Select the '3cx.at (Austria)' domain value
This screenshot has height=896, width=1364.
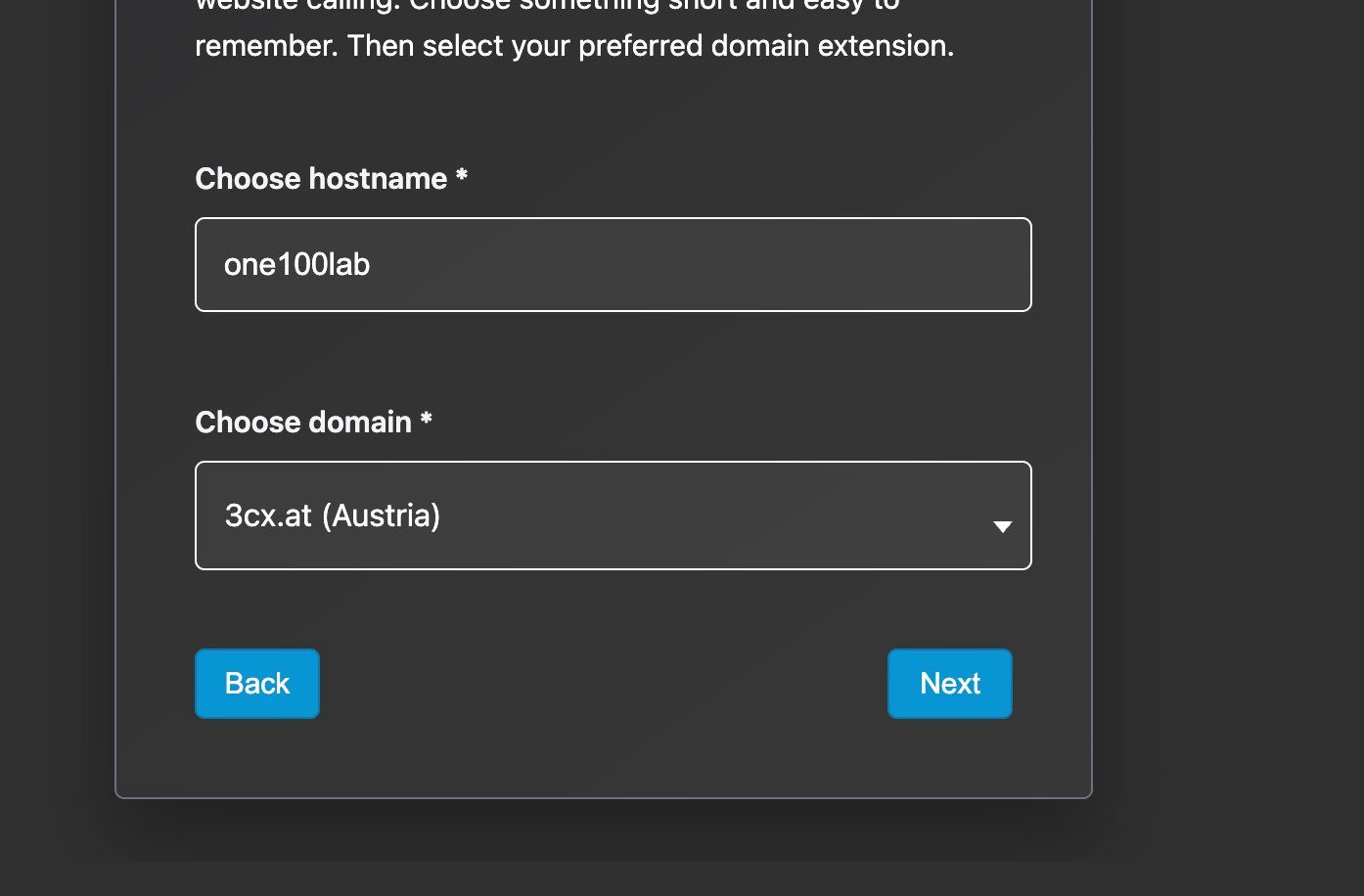point(333,515)
